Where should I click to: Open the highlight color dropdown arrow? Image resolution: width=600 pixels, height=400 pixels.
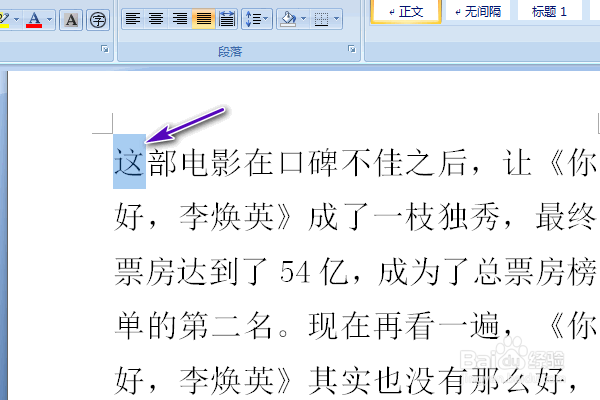coord(16,19)
